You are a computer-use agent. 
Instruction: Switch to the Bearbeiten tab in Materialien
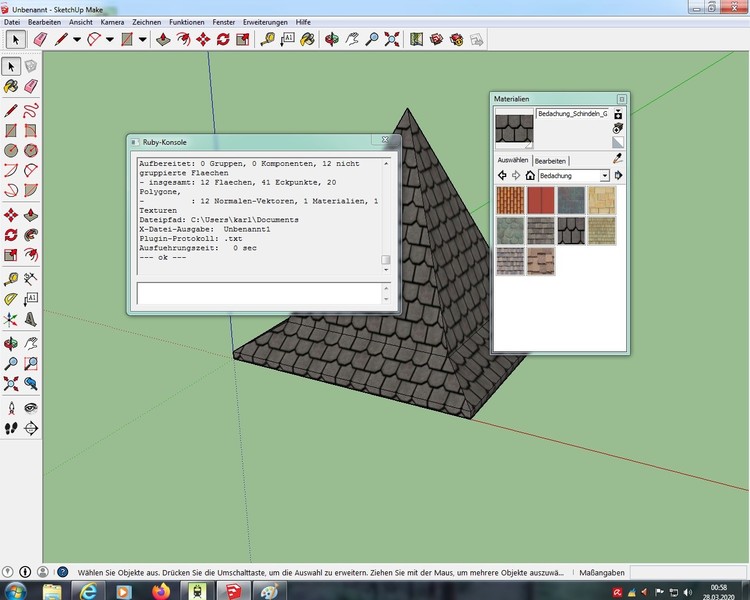point(550,160)
